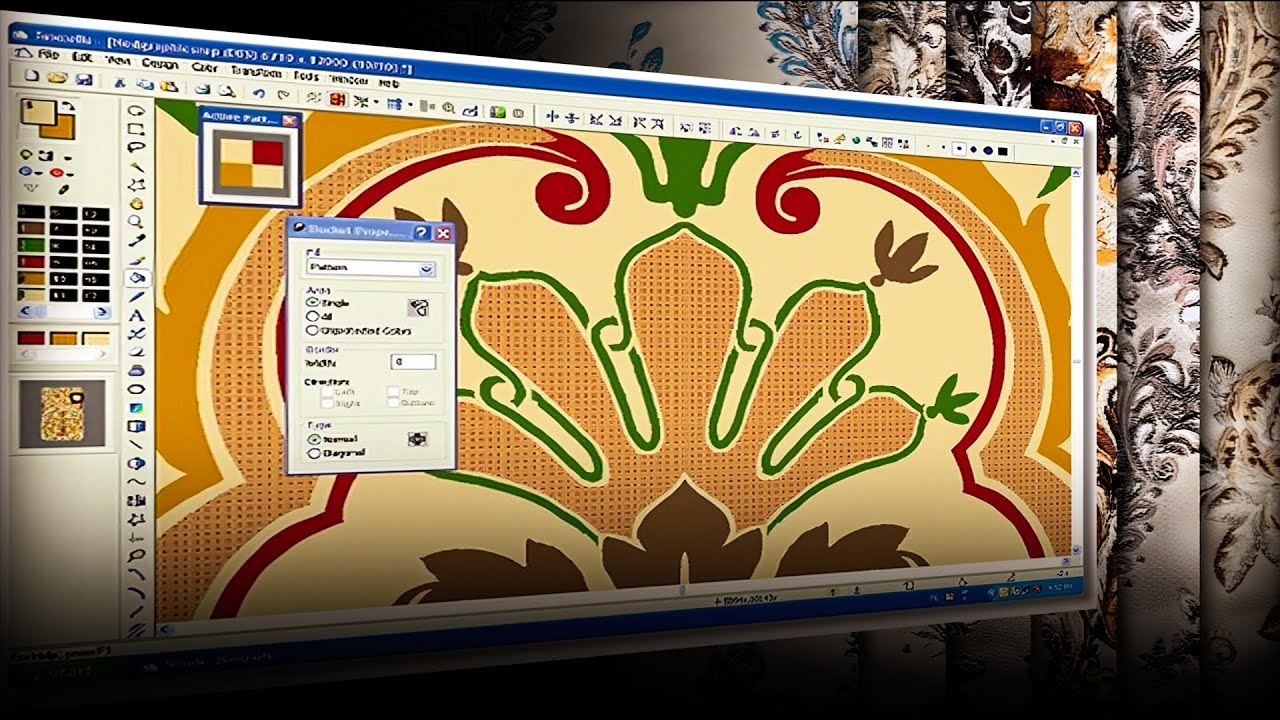The height and width of the screenshot is (720, 1280).
Task: Select the ellipse selection tool
Action: click(137, 109)
